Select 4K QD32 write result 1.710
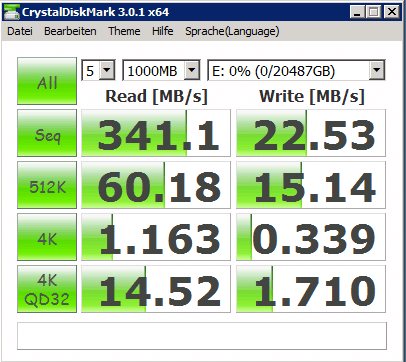 coord(311,289)
